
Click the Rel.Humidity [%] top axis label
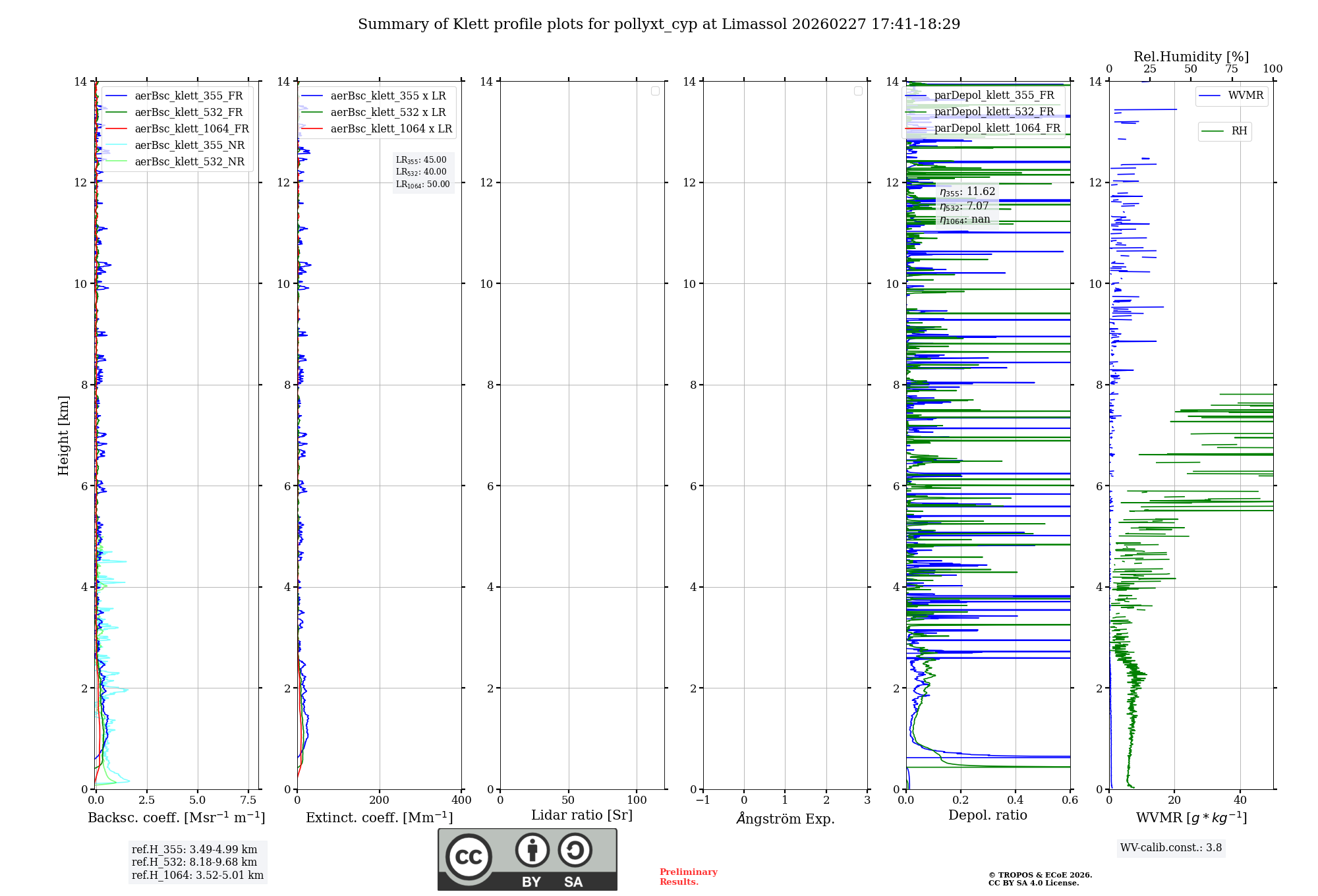[x=1191, y=57]
